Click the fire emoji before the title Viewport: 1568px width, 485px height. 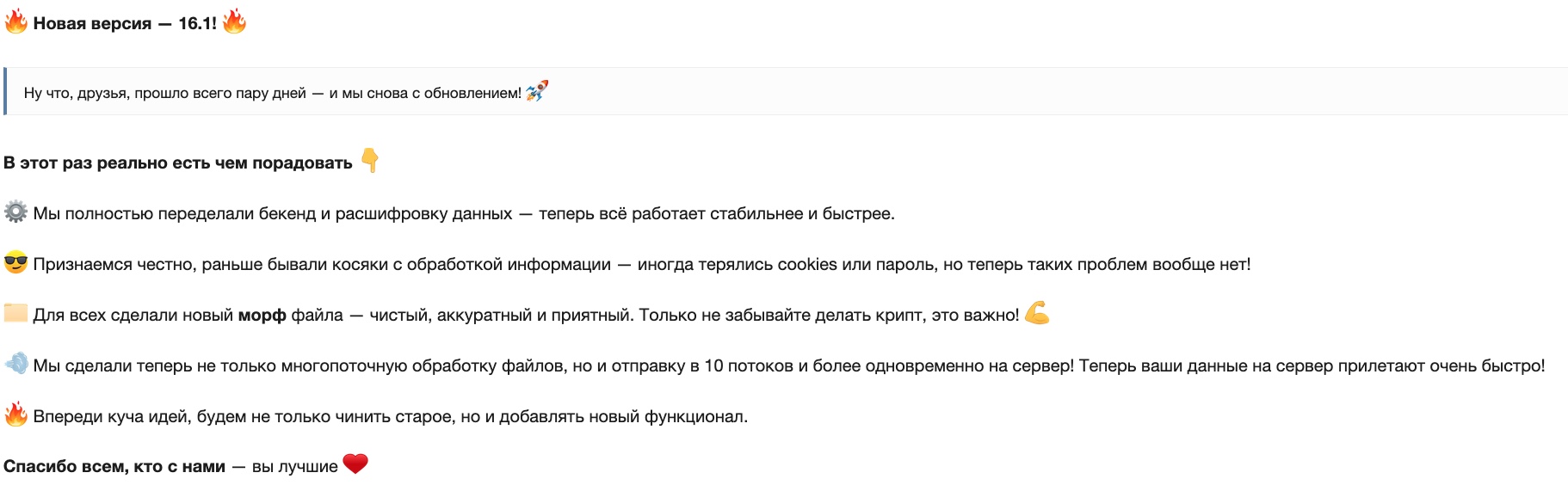15,21
